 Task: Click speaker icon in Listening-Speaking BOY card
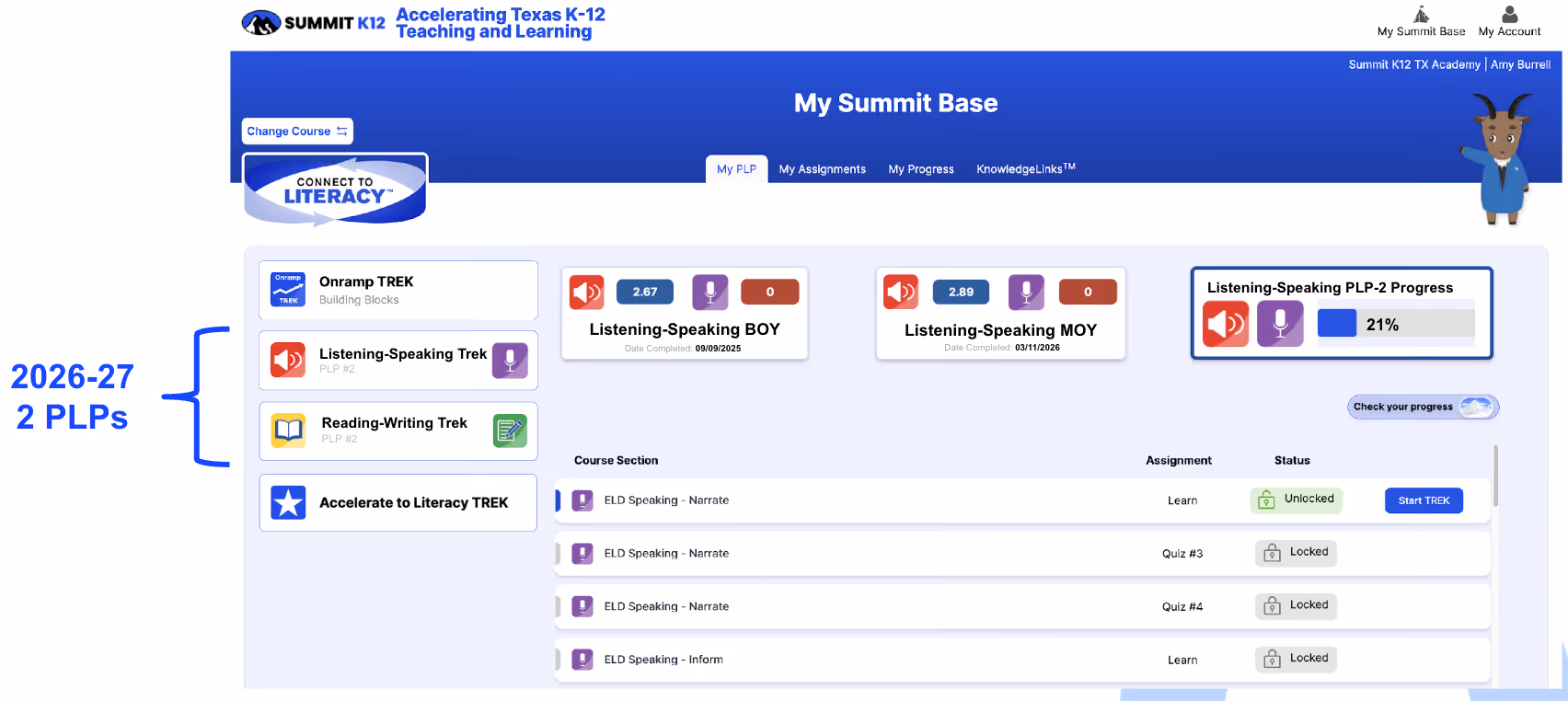pyautogui.click(x=587, y=293)
